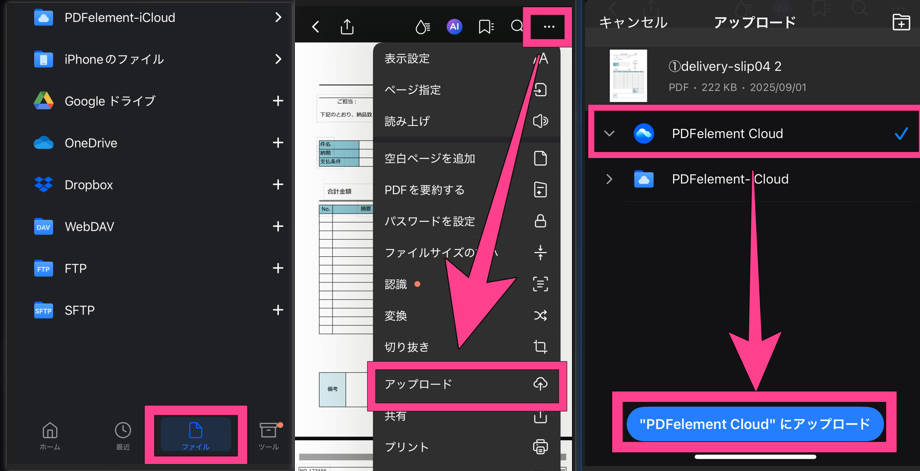
Task: Add a Dropbox connection with plus
Action: (277, 185)
